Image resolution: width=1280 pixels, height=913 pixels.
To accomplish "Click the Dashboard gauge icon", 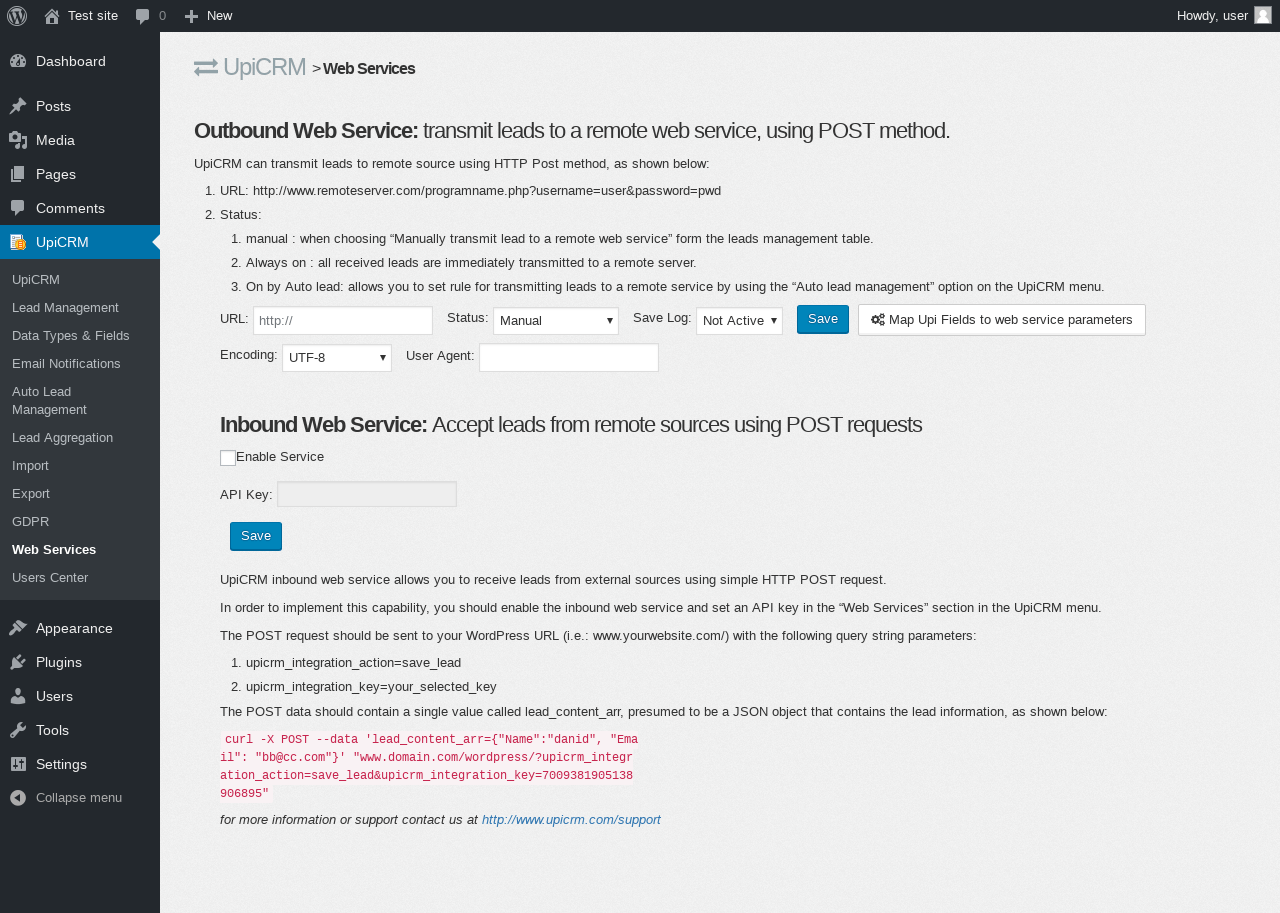I will tap(18, 61).
